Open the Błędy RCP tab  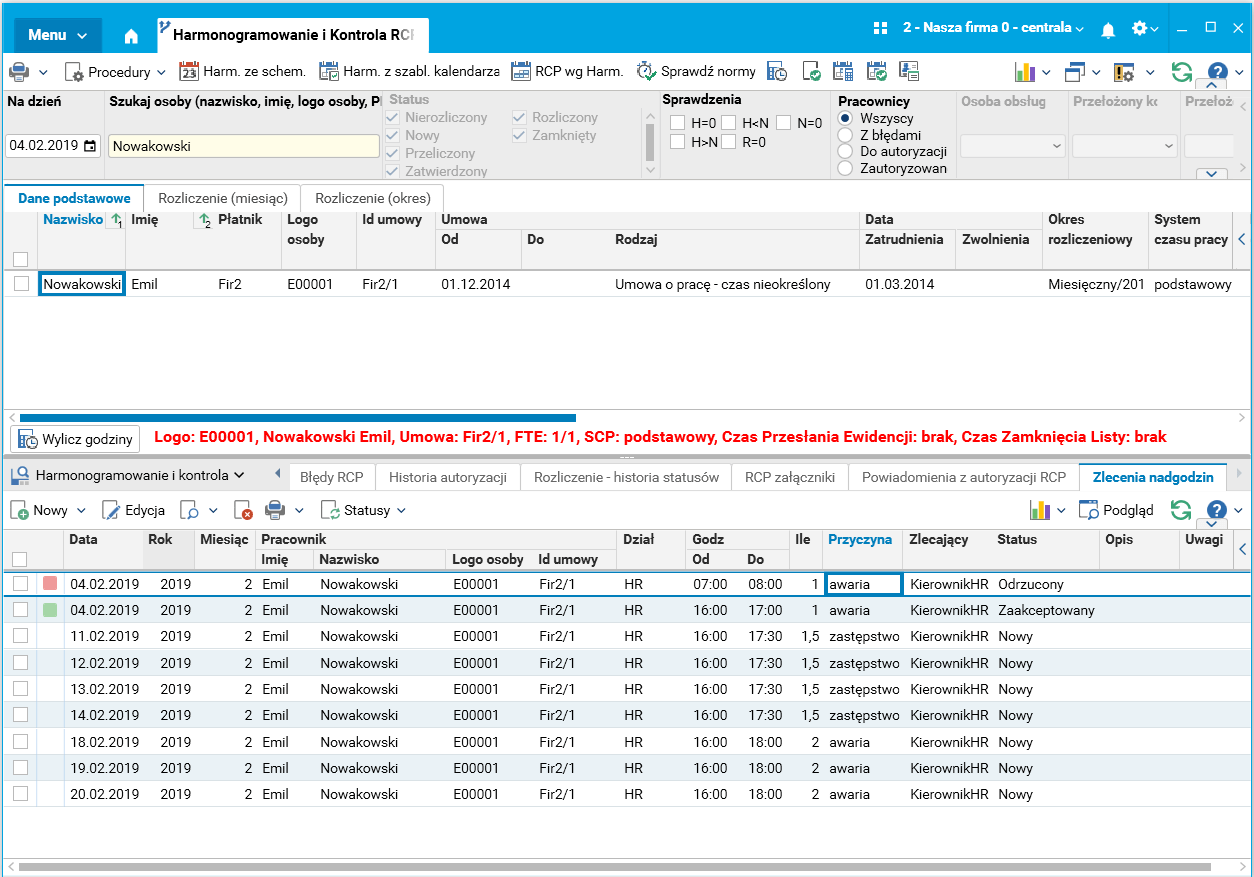[331, 477]
